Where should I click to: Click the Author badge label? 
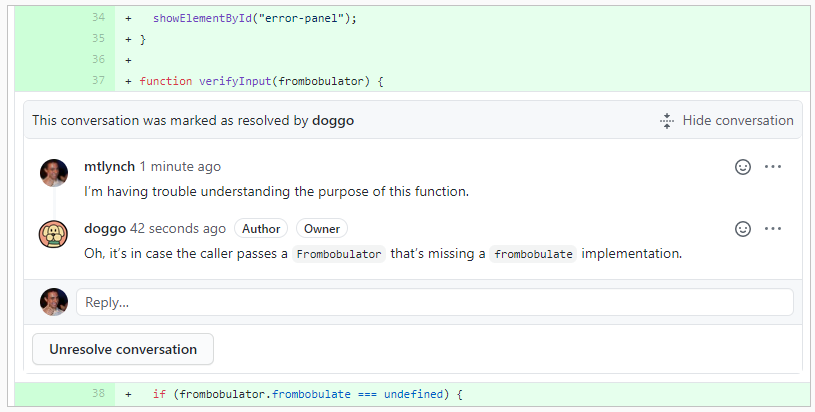[x=261, y=228]
